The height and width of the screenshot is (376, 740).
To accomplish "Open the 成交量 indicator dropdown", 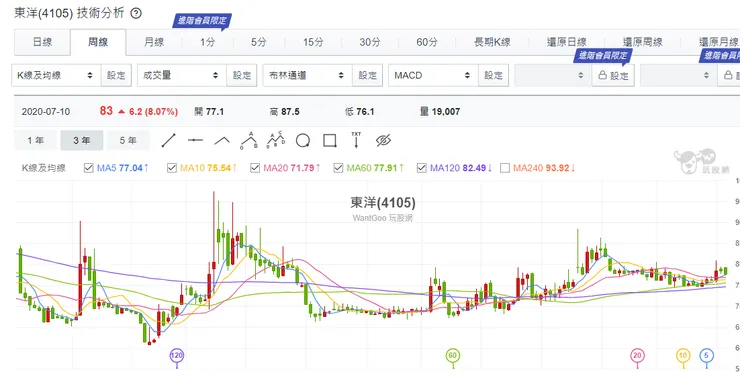I will coord(182,75).
